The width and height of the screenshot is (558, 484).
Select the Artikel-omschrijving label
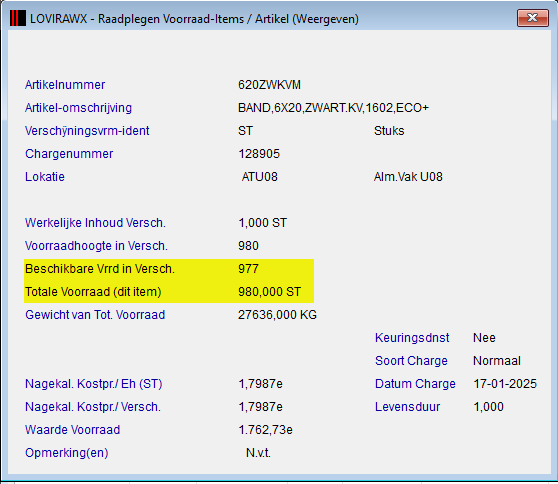point(78,108)
